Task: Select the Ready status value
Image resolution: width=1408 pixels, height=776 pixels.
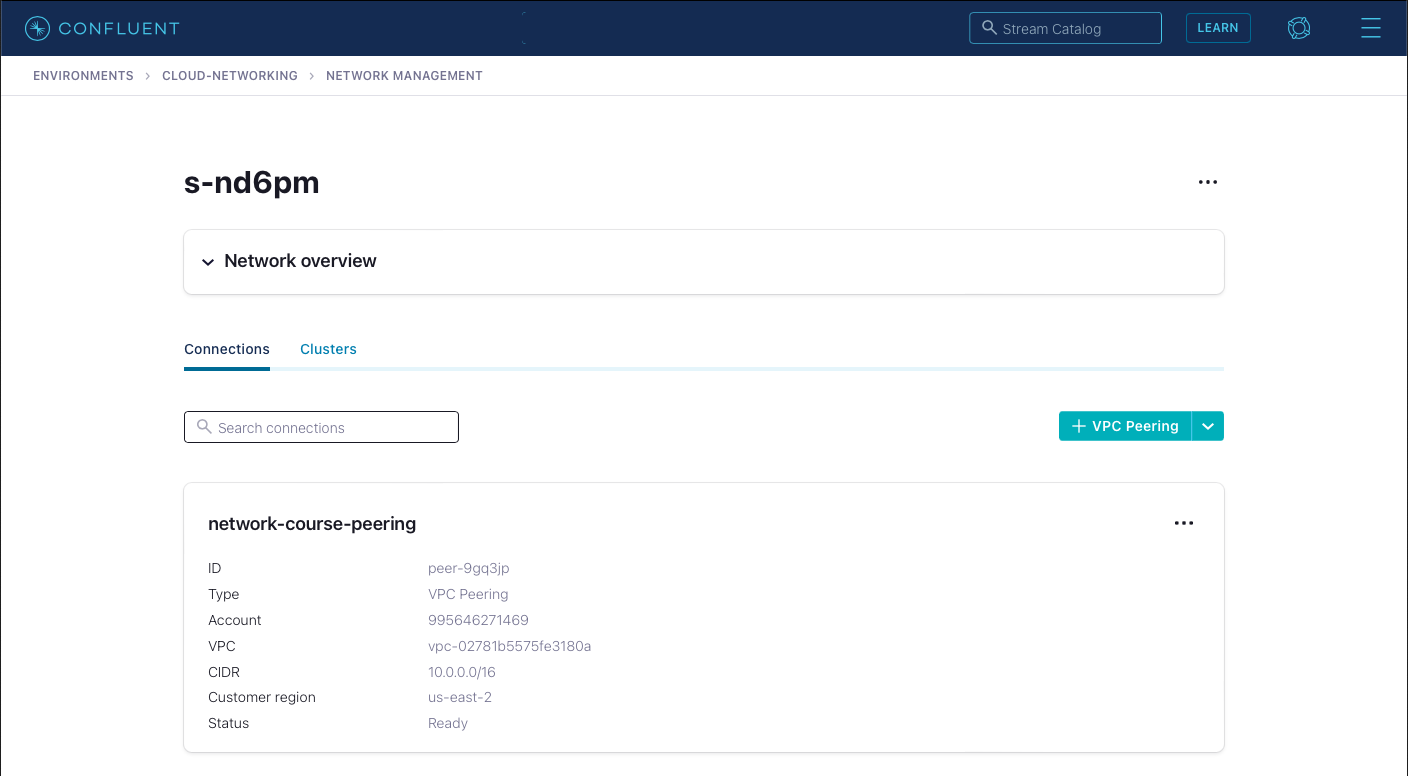Action: tap(448, 723)
